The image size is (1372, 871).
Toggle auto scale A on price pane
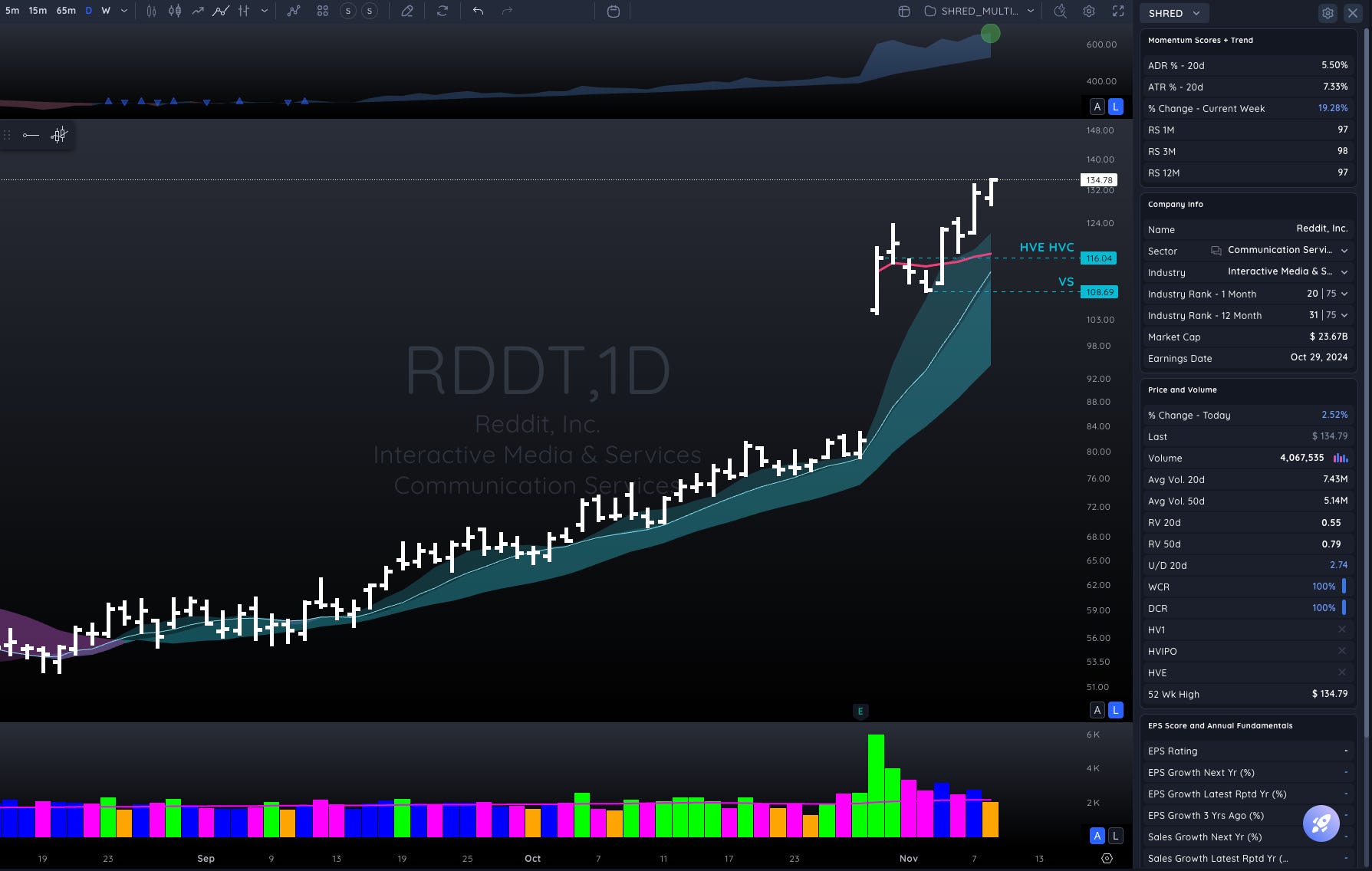[1097, 710]
